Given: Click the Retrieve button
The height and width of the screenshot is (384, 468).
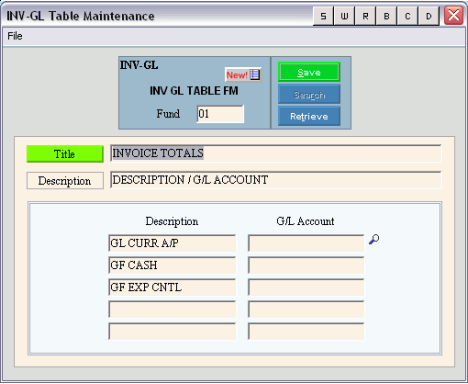Looking at the screenshot, I should pyautogui.click(x=309, y=116).
